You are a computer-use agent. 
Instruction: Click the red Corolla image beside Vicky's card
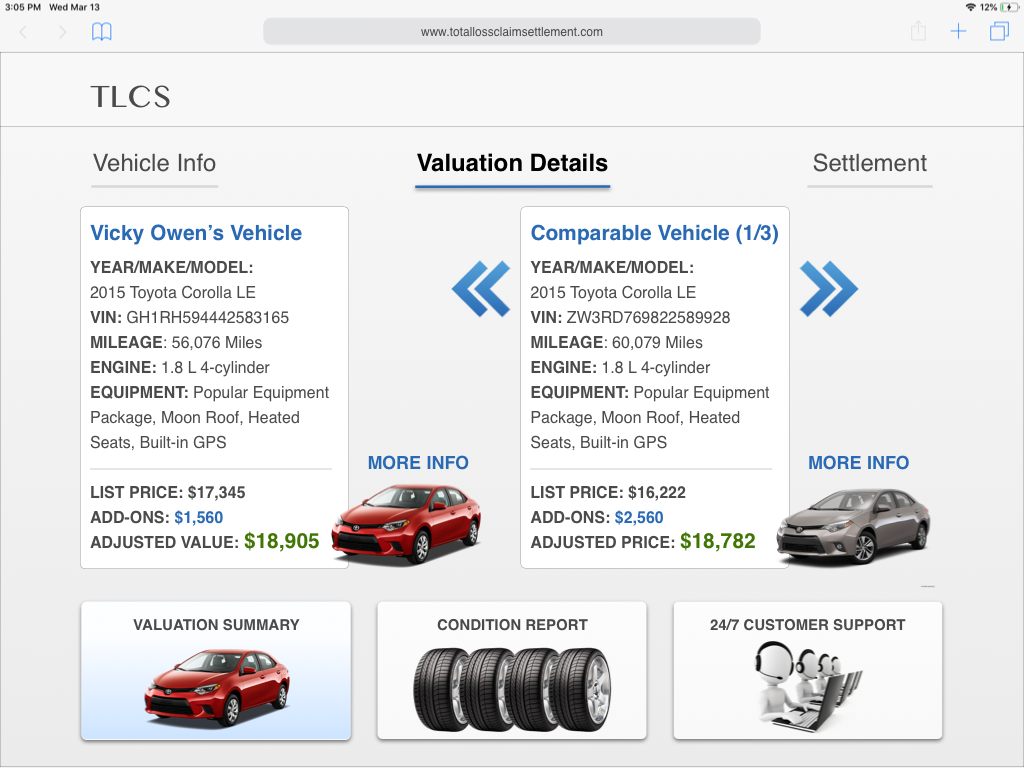pos(407,523)
